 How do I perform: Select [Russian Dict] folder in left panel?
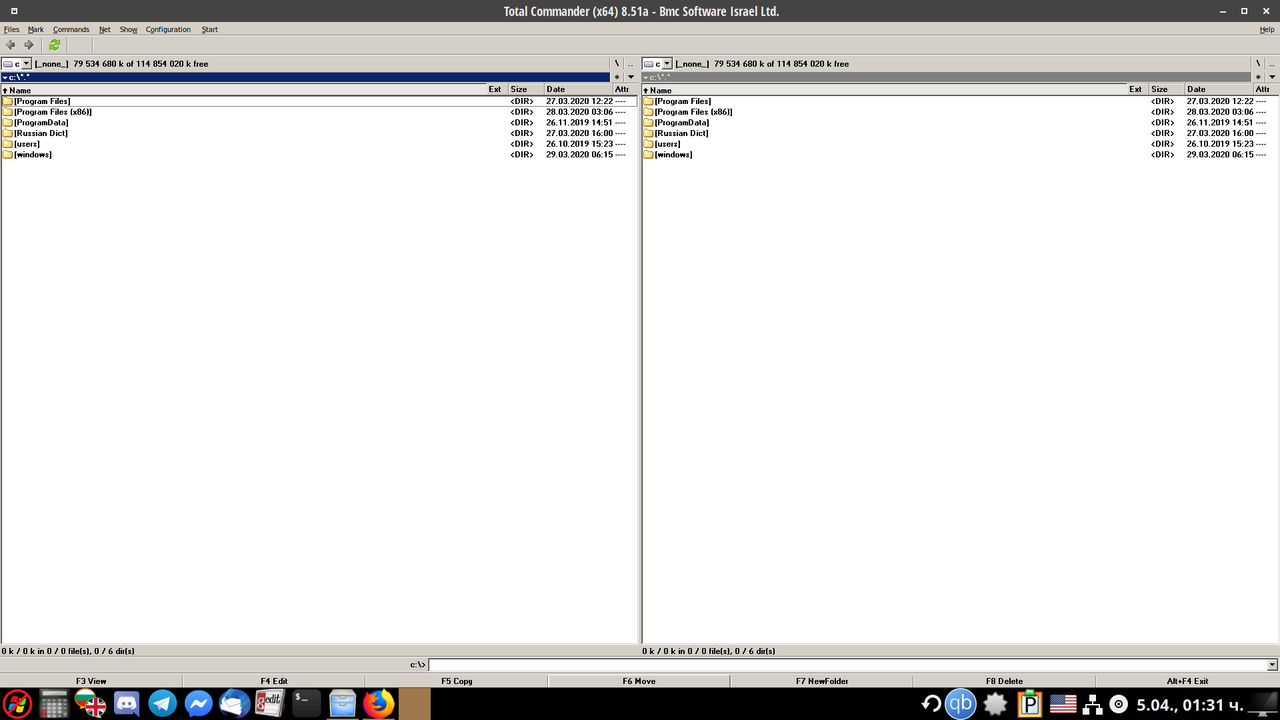click(319, 133)
